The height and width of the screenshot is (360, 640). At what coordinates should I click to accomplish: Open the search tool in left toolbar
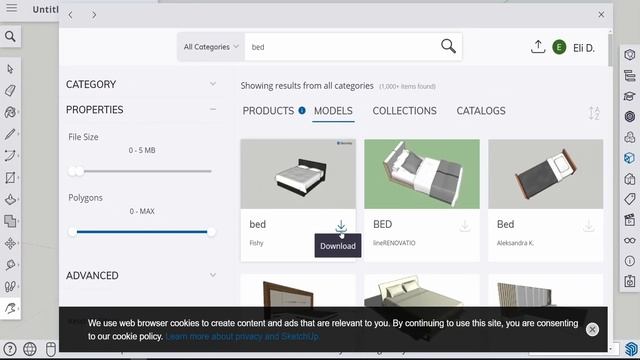coord(10,36)
